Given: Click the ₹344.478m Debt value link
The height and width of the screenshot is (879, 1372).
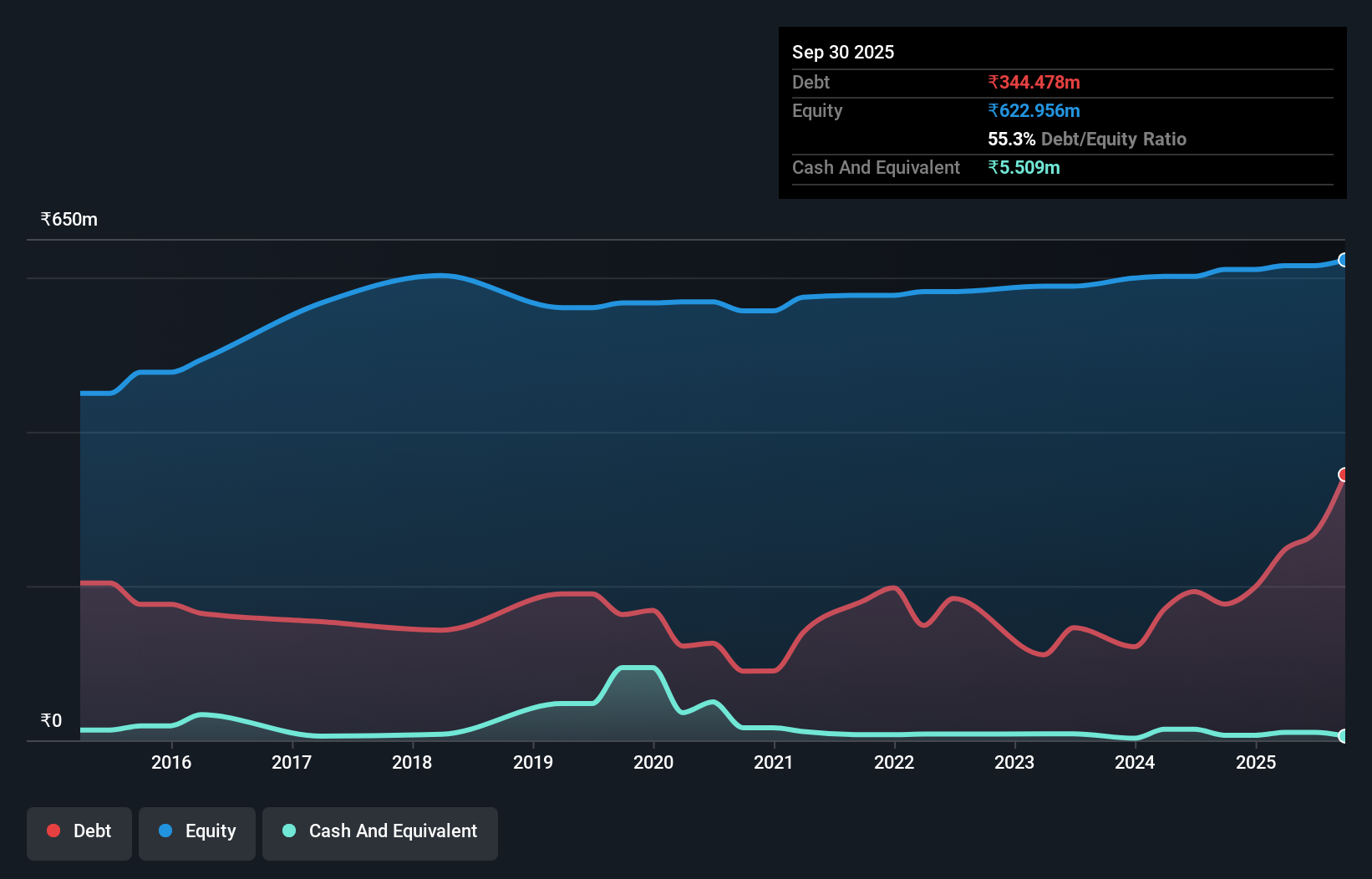Looking at the screenshot, I should tap(1034, 82).
